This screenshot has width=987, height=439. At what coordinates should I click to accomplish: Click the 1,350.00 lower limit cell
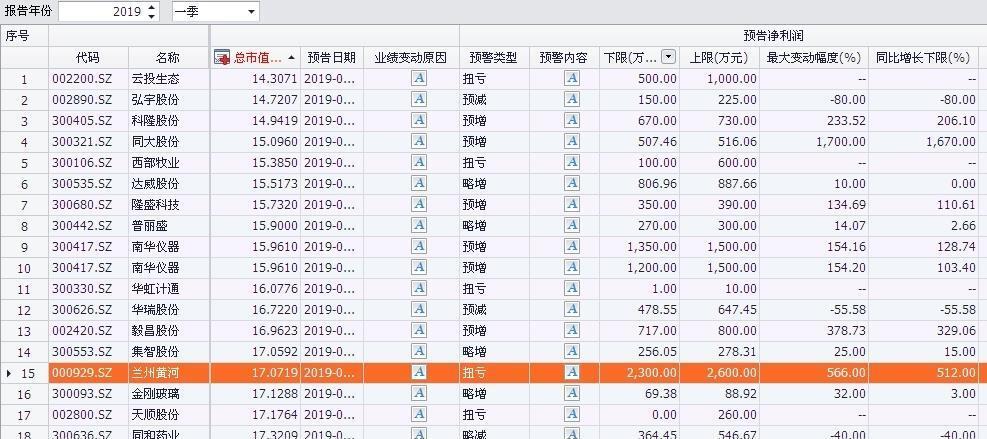pos(640,246)
